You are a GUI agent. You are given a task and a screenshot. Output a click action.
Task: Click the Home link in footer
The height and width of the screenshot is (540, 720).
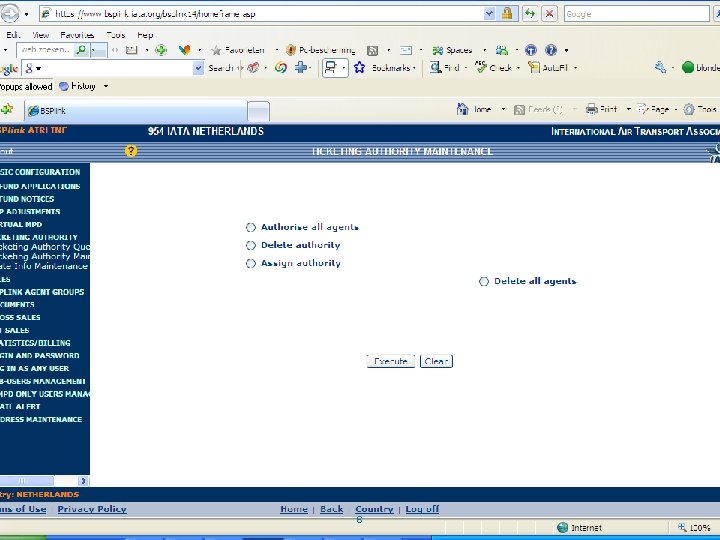click(x=294, y=509)
